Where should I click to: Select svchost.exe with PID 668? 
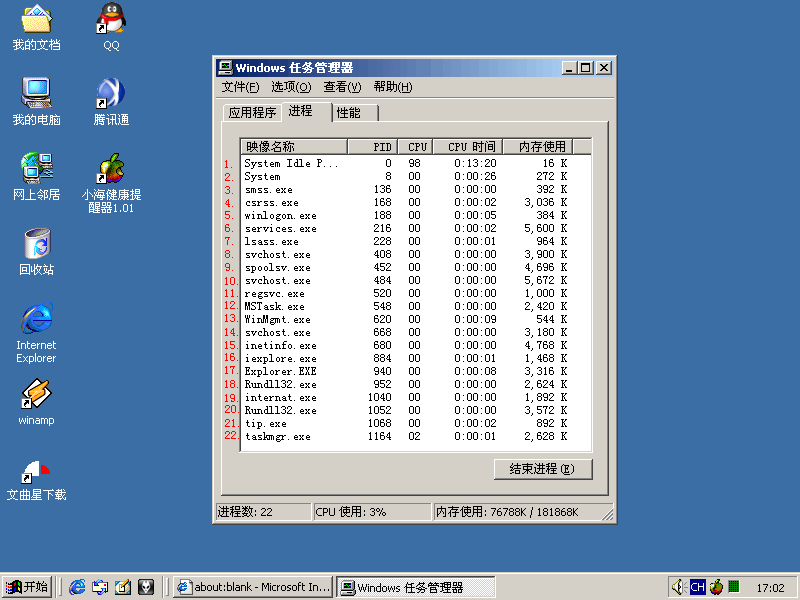tap(416, 333)
